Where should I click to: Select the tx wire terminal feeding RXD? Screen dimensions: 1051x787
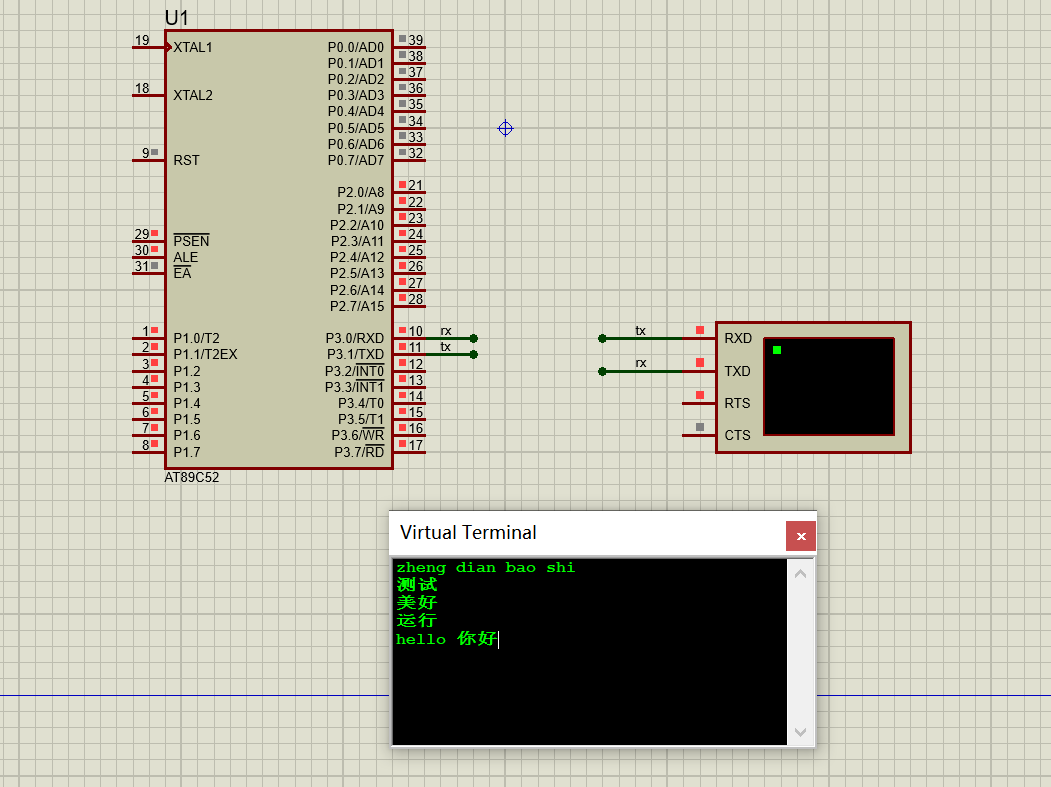pos(602,339)
